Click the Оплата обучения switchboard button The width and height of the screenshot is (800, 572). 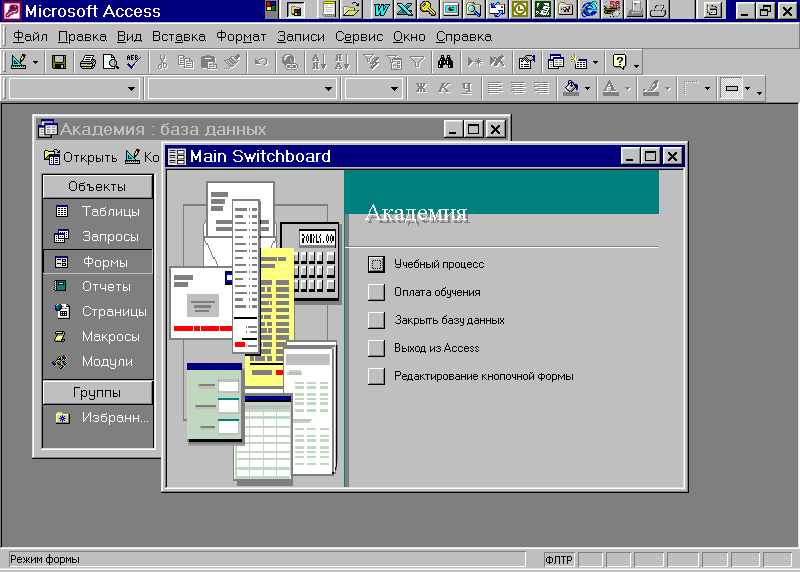pyautogui.click(x=377, y=292)
